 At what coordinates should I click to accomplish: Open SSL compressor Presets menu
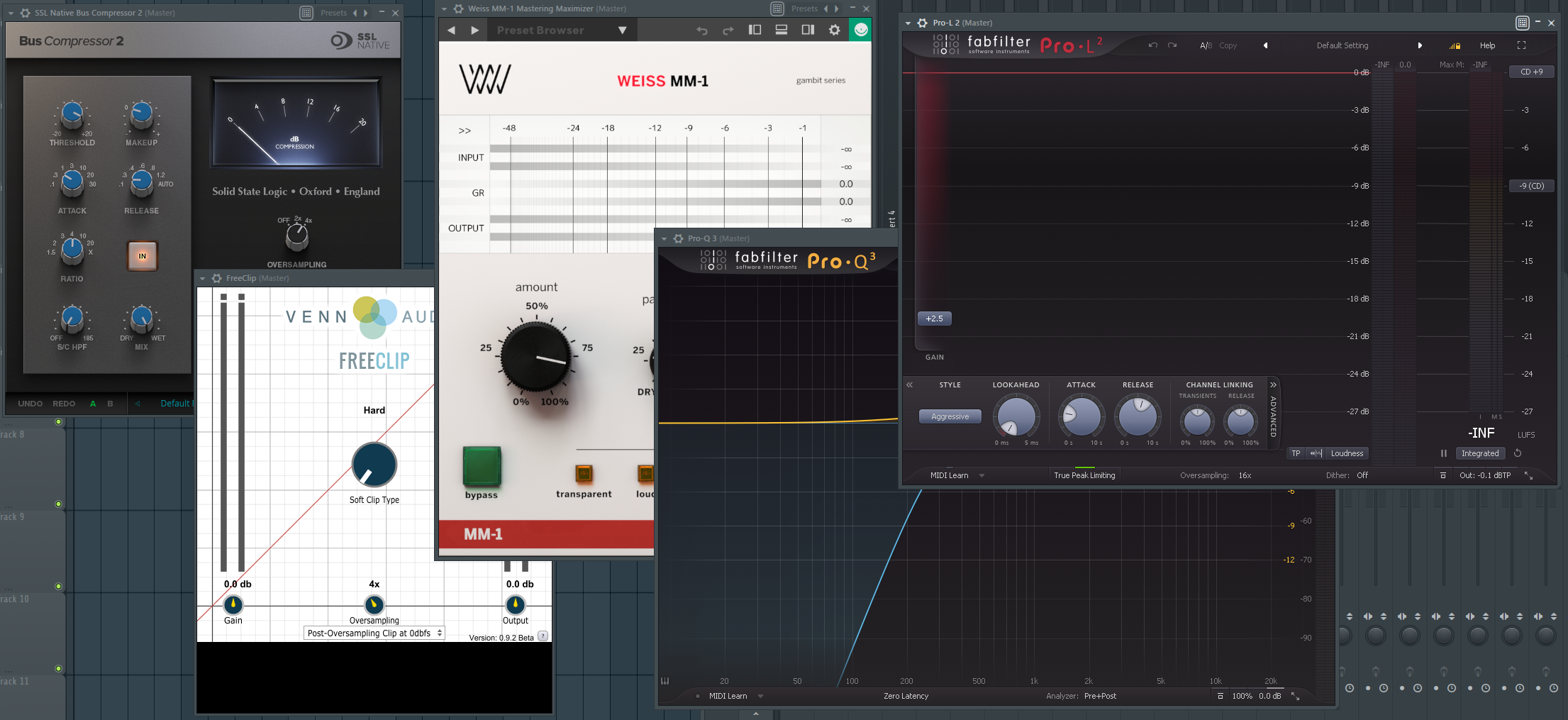pyautogui.click(x=333, y=13)
